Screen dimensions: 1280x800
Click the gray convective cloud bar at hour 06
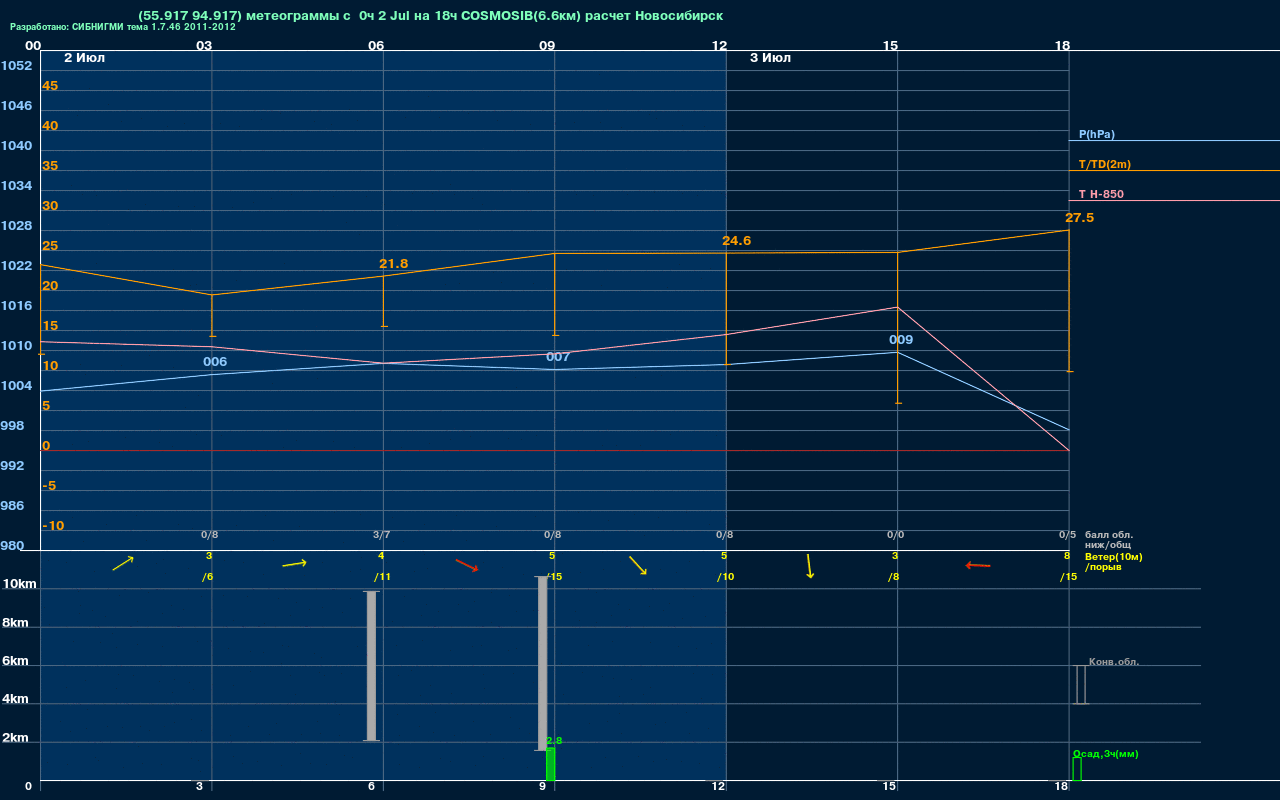point(371,666)
